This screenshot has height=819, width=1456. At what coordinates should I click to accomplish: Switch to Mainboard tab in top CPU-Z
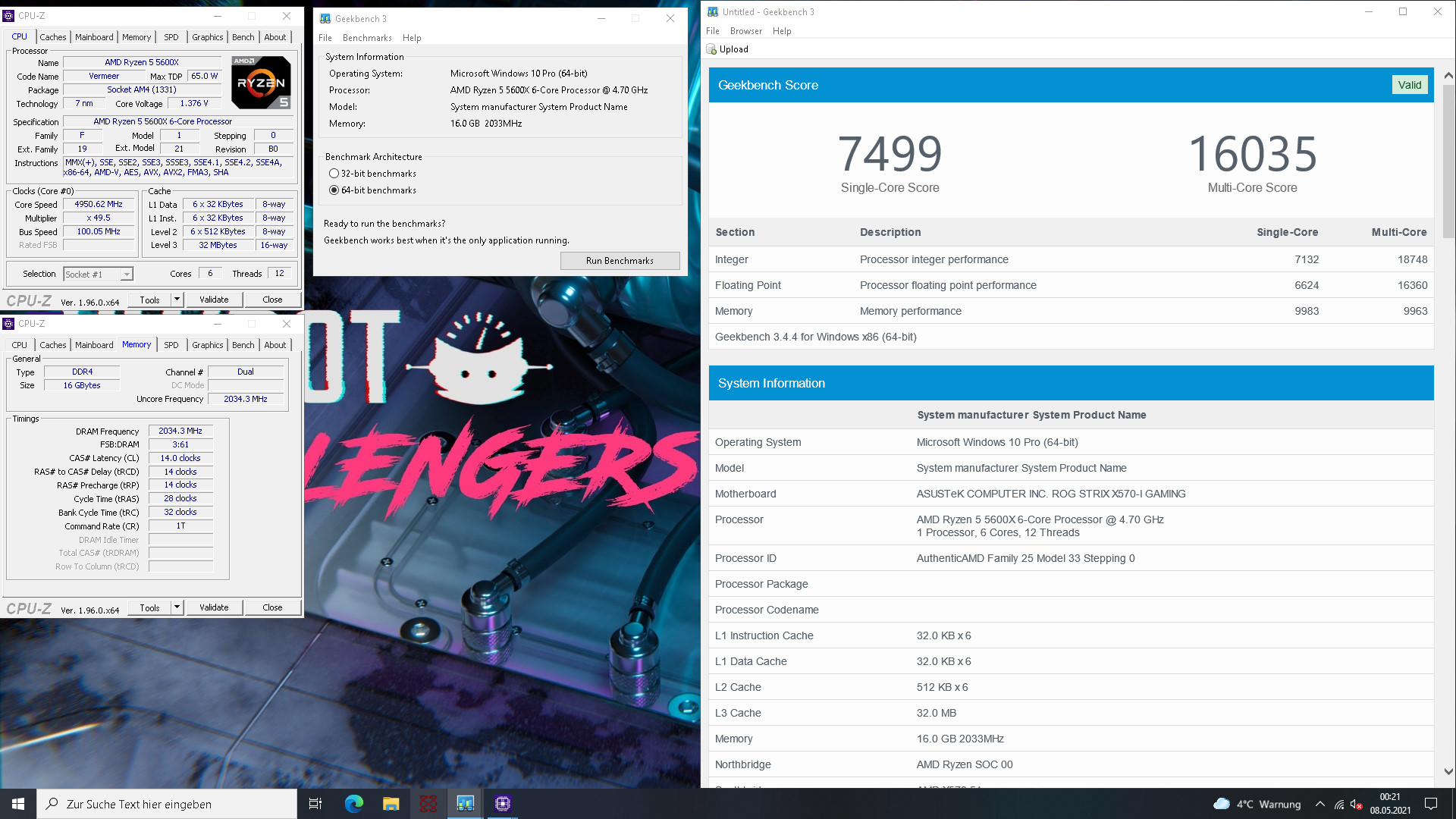tap(94, 37)
